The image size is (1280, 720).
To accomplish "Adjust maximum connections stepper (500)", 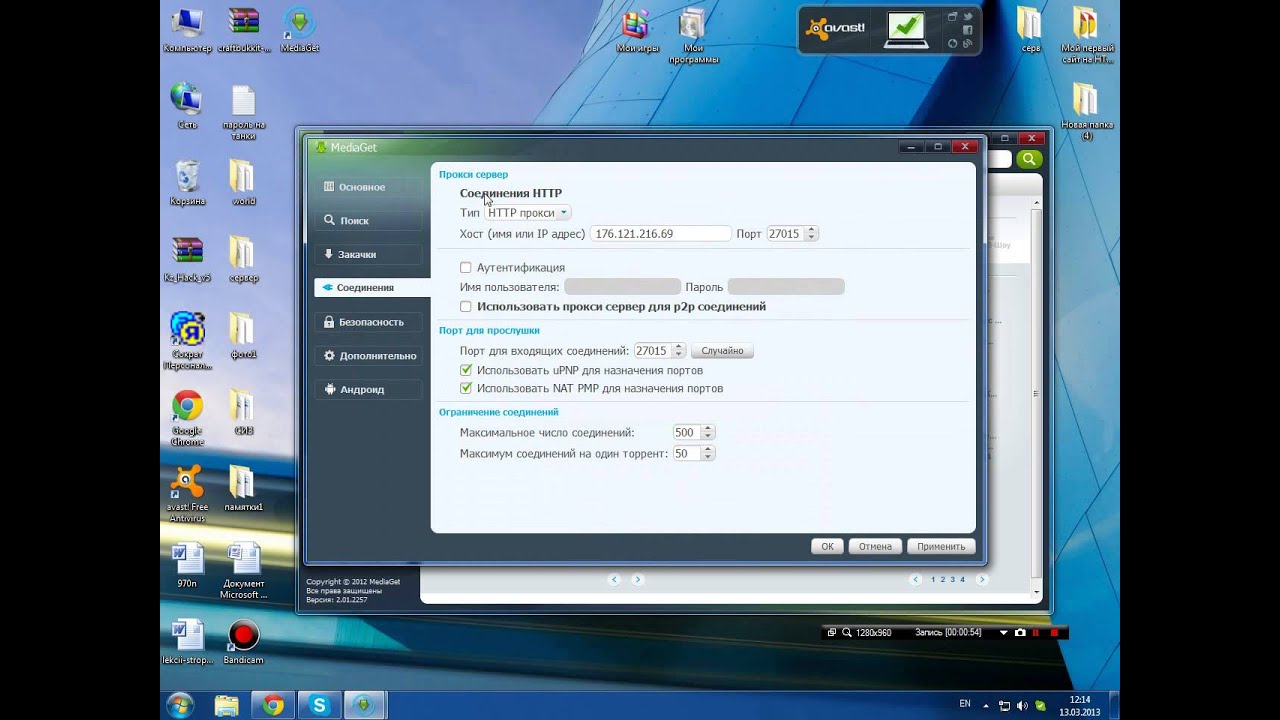I will [x=708, y=433].
